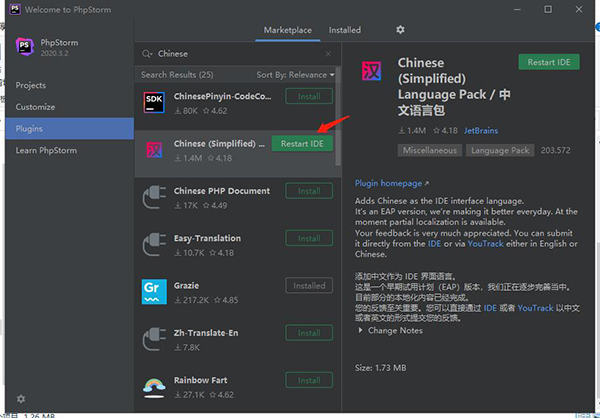Viewport: 600px width, 418px height.
Task: Select the Rainbow Fart entry name
Action: (201, 380)
